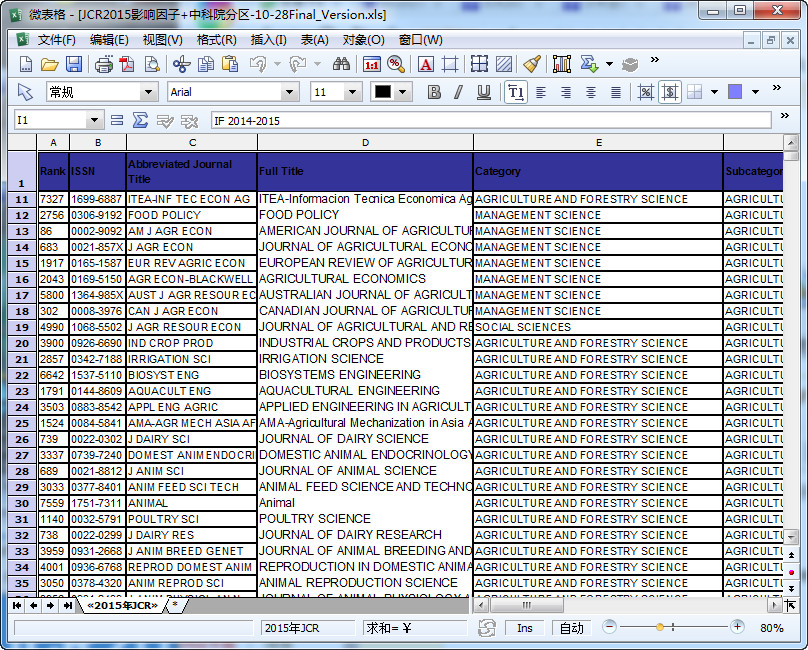Toggle underline formatting
The width and height of the screenshot is (808, 650).
click(x=483, y=92)
